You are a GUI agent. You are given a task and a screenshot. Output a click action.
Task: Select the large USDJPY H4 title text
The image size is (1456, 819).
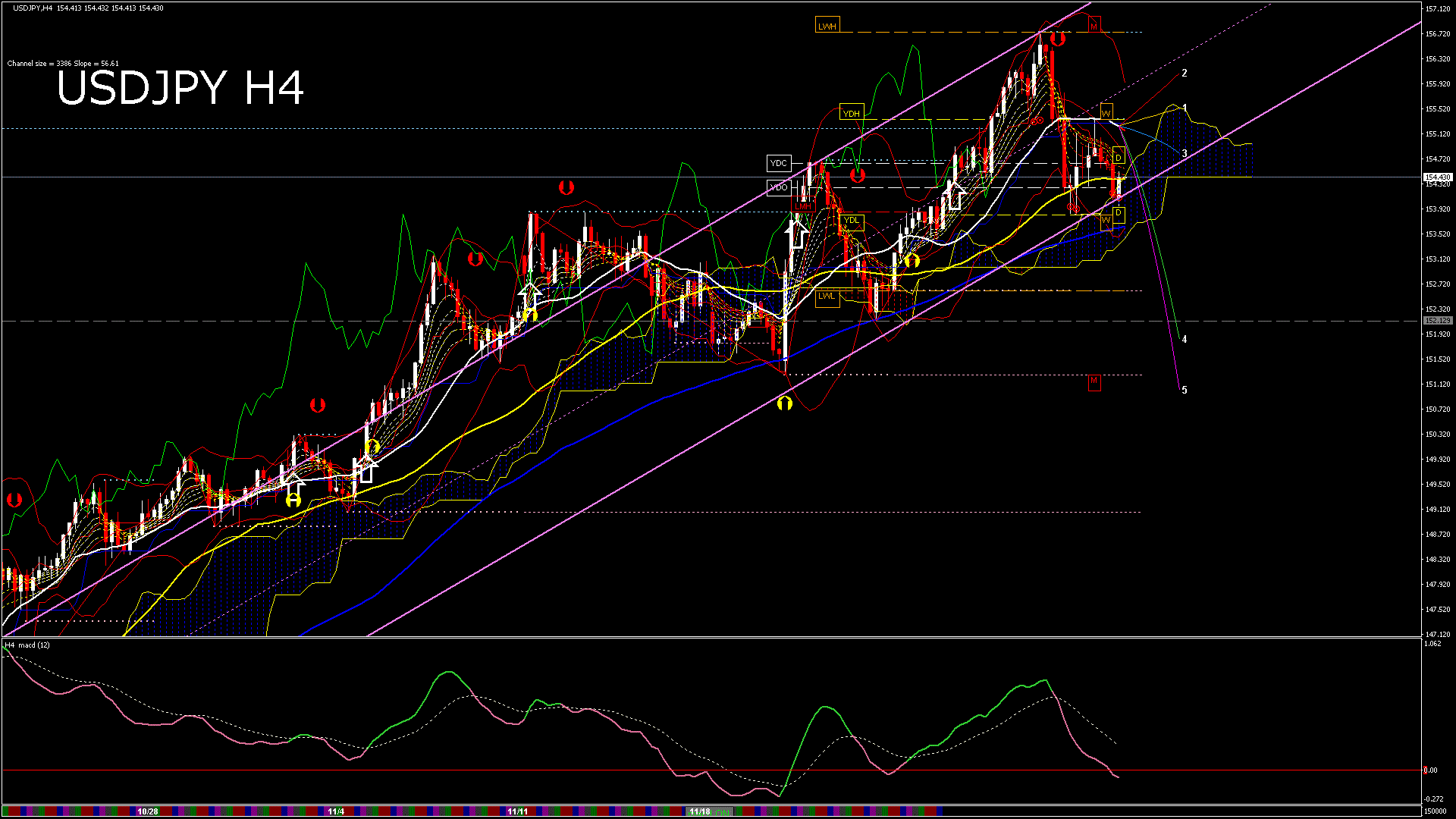[x=180, y=88]
